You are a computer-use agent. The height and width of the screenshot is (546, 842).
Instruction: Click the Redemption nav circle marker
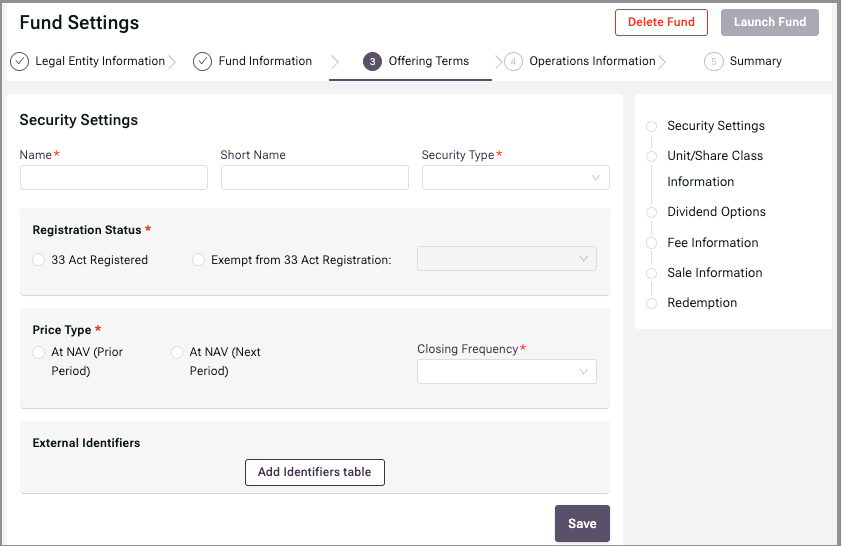pyautogui.click(x=651, y=303)
